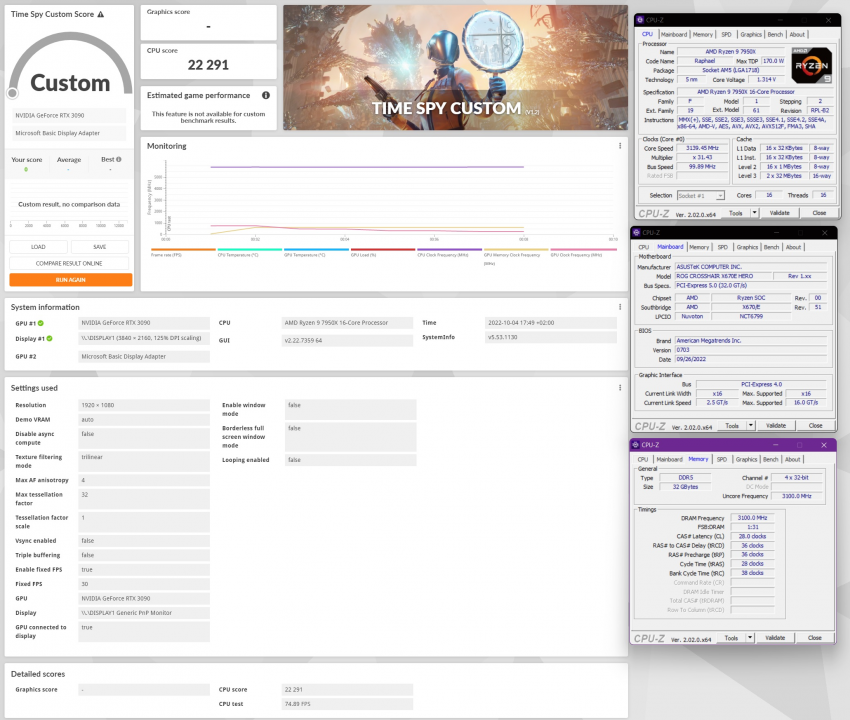Open the Bench tab in the Mainboard CPU-Z window
Image resolution: width=850 pixels, height=720 pixels.
(x=771, y=247)
